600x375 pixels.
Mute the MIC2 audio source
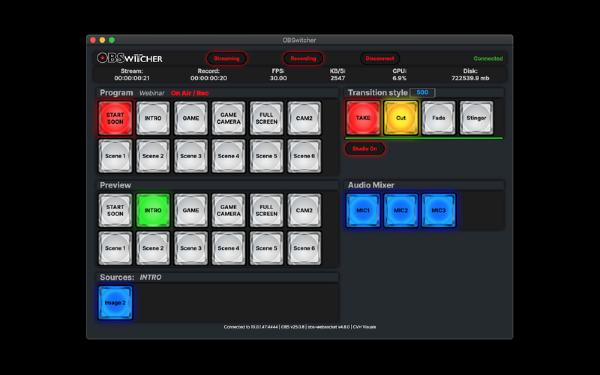pos(401,210)
